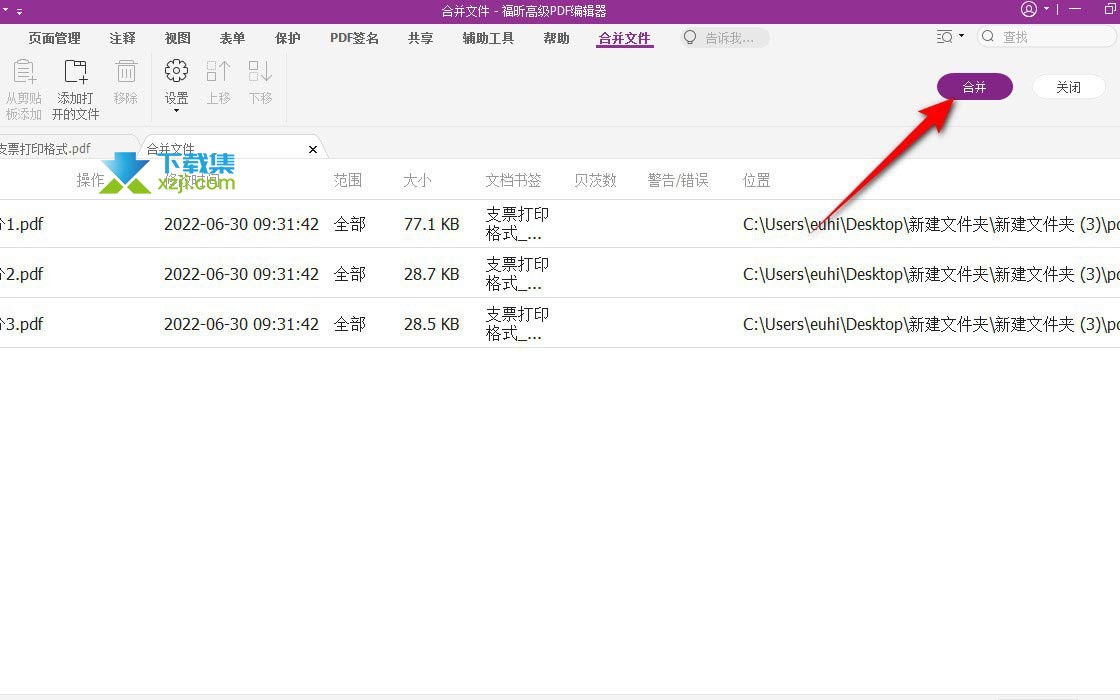Expand the find options dropdown arrow
This screenshot has width=1120, height=700.
click(x=961, y=36)
